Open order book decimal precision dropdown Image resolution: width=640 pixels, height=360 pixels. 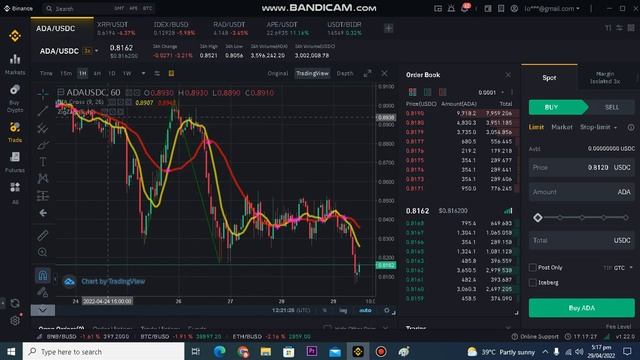(x=491, y=93)
